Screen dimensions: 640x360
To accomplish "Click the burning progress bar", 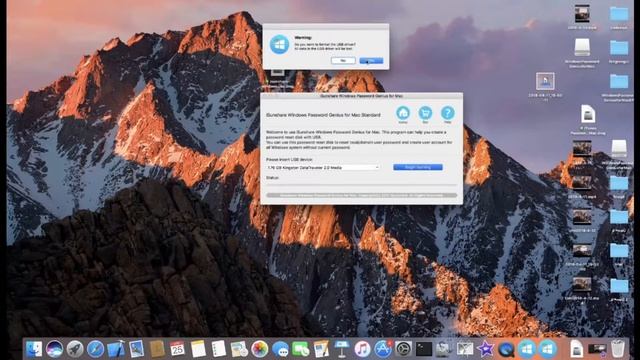I will click(x=361, y=196).
